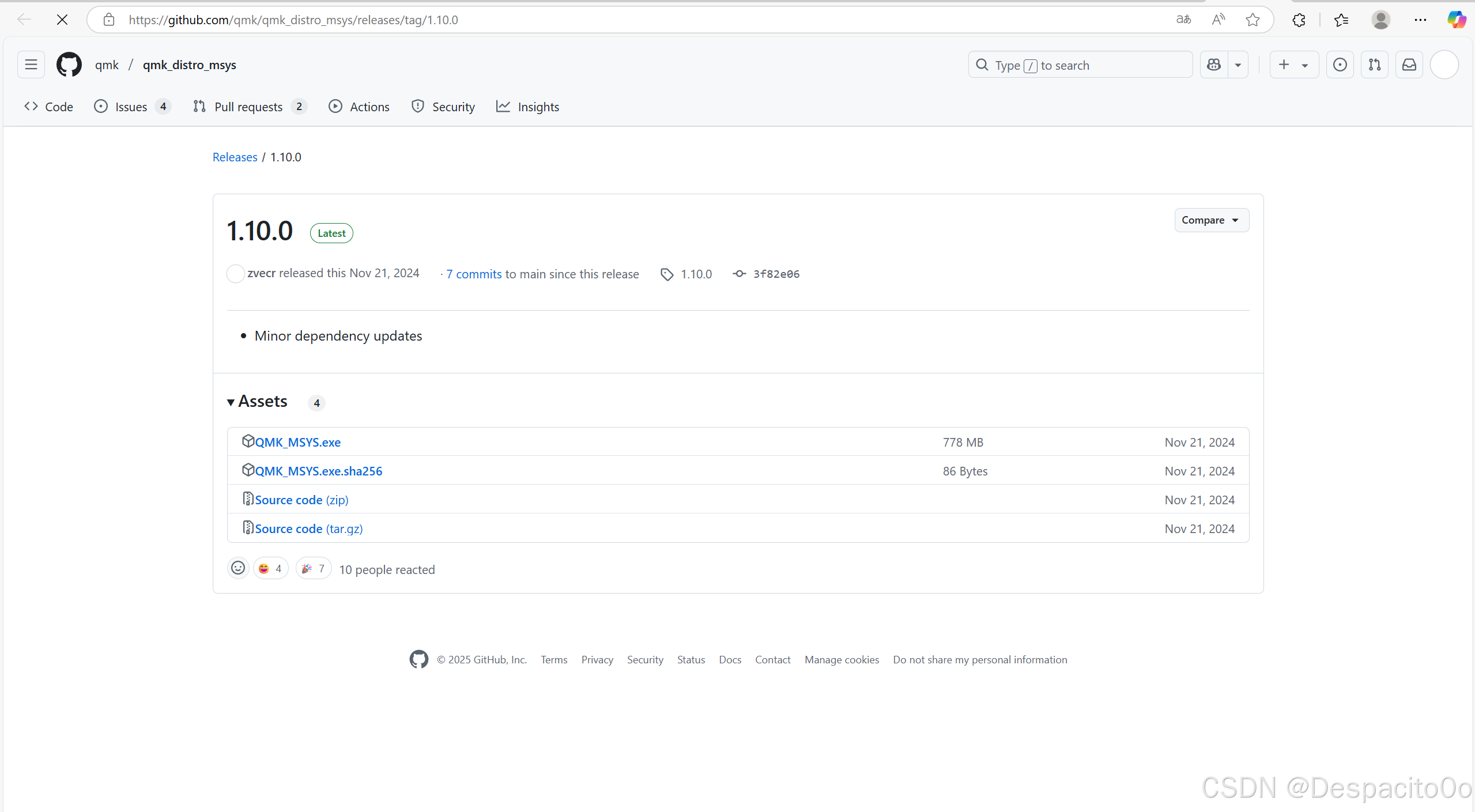
Task: Download the QMK_MSYS.exe asset
Action: pos(297,442)
